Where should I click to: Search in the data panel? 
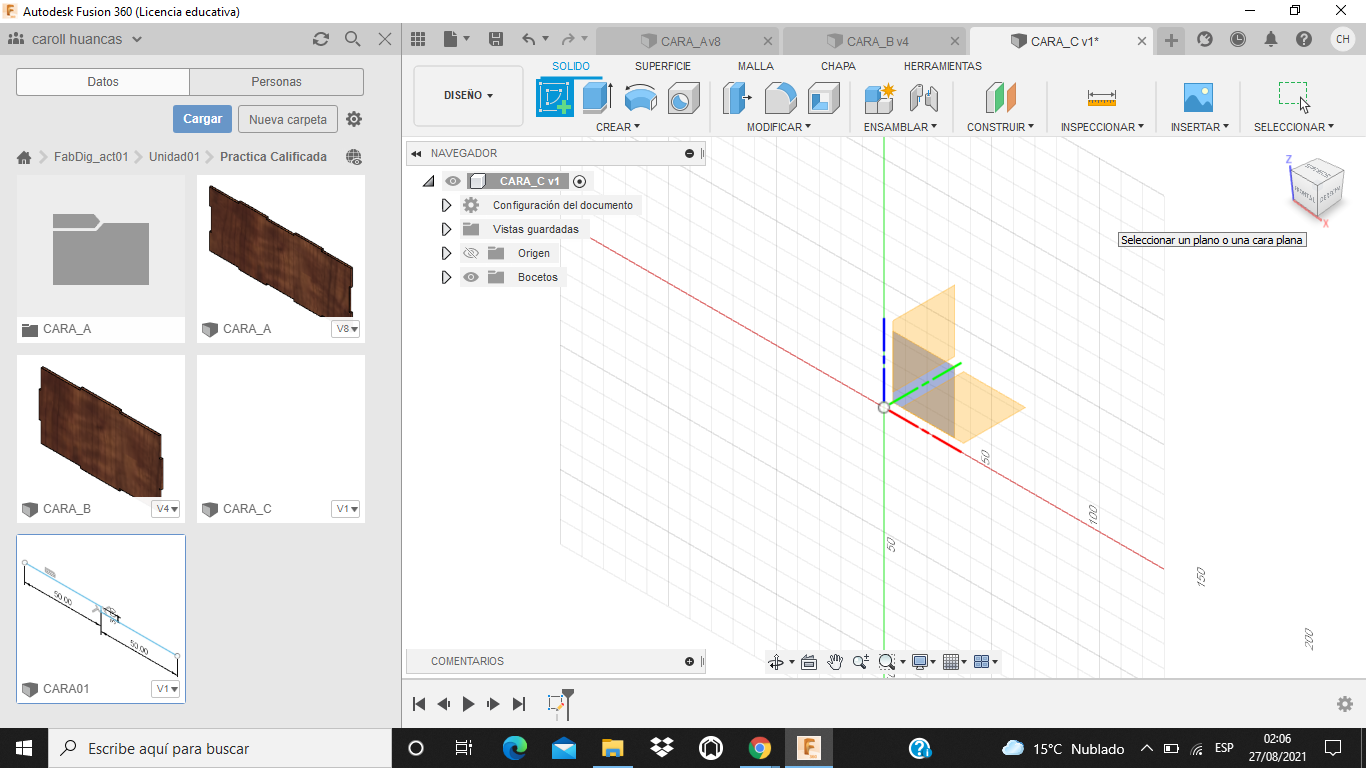coord(352,39)
